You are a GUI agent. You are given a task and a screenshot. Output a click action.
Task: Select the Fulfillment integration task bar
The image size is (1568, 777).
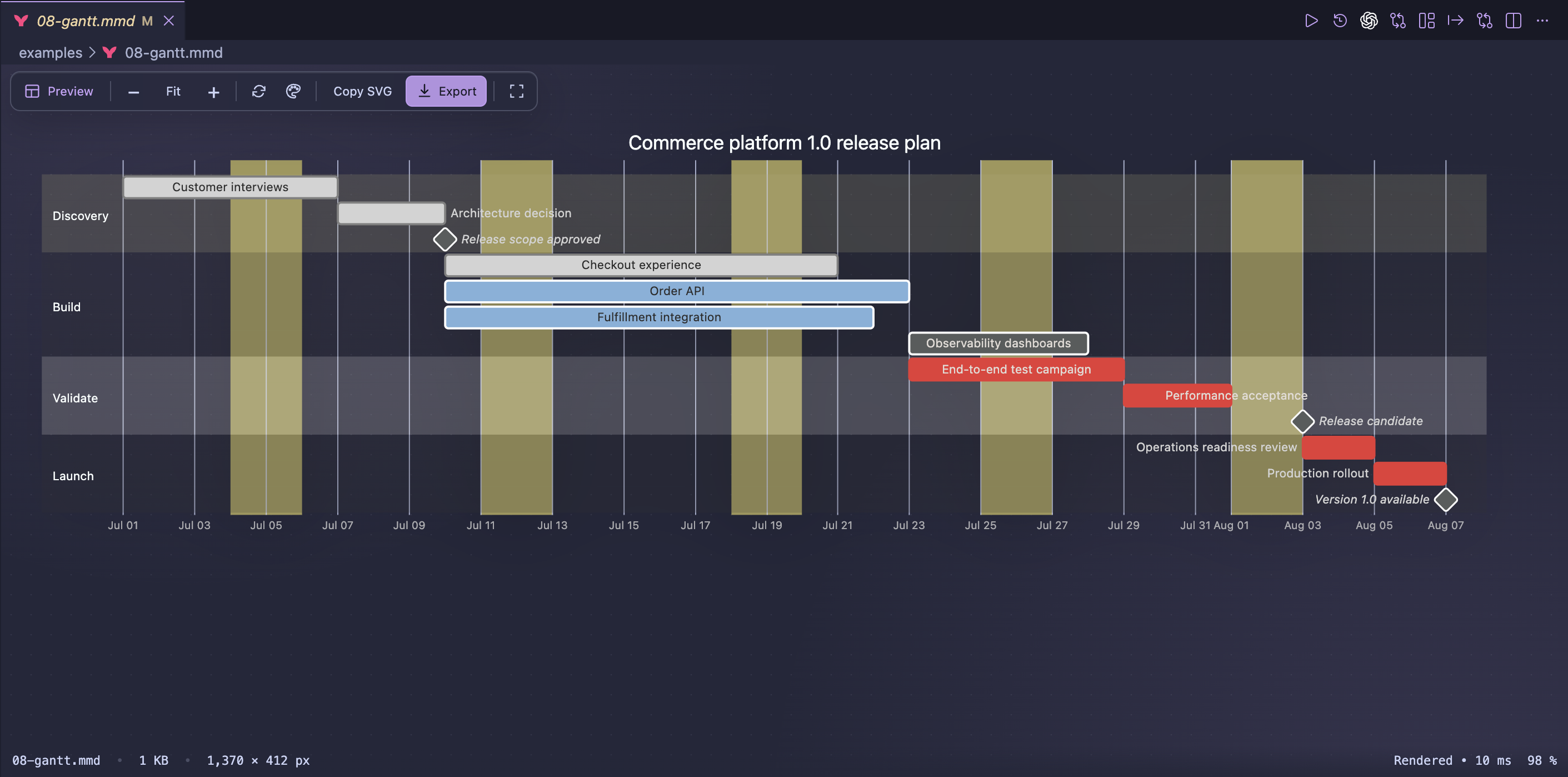[x=659, y=317]
